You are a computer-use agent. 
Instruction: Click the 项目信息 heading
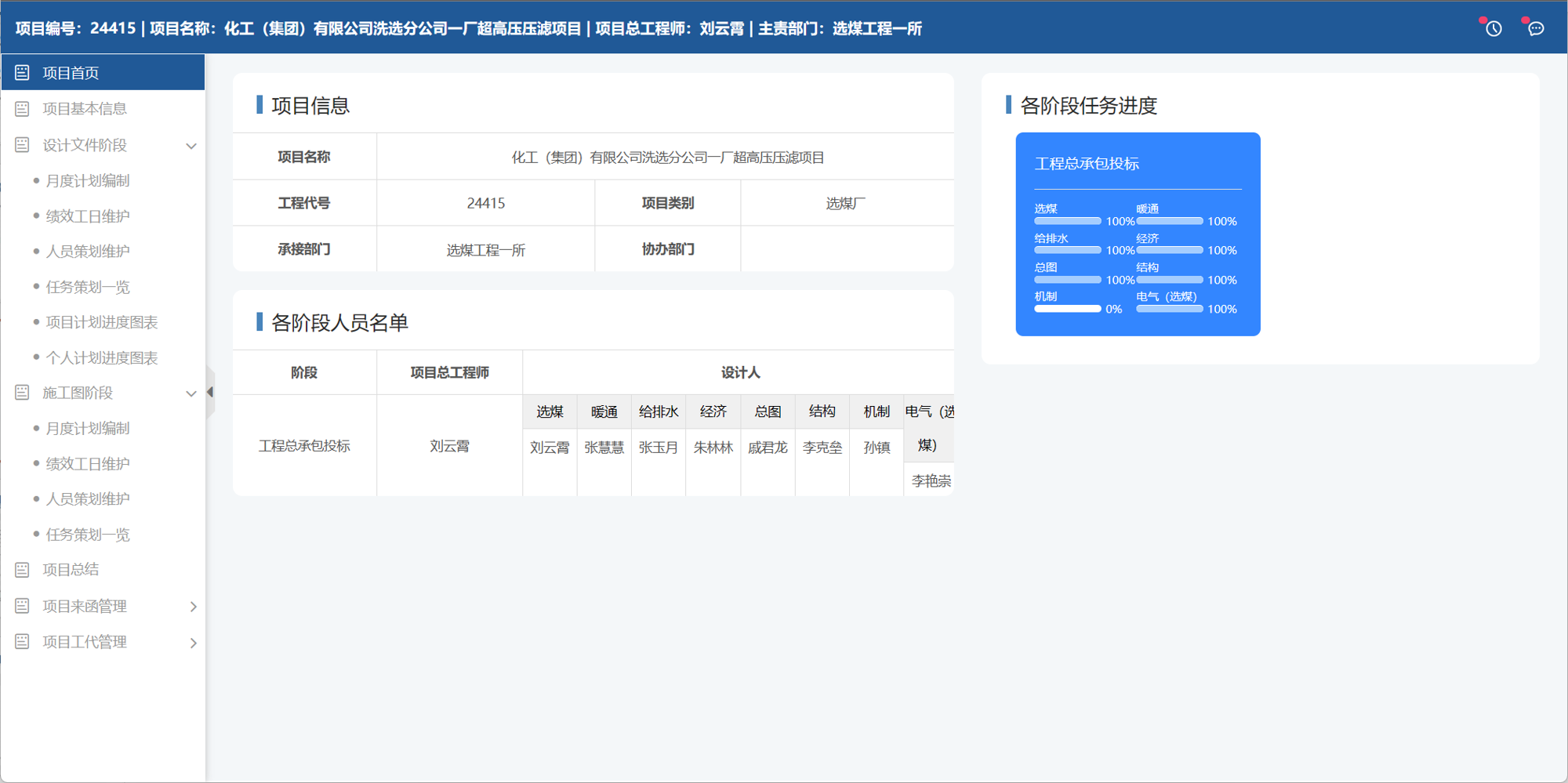coord(310,106)
